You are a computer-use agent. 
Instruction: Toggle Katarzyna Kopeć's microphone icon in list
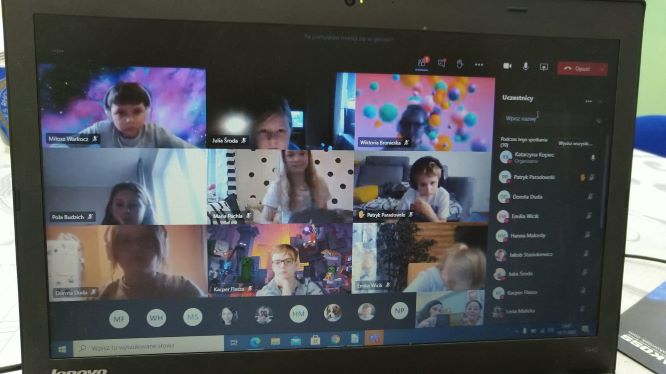coord(593,157)
